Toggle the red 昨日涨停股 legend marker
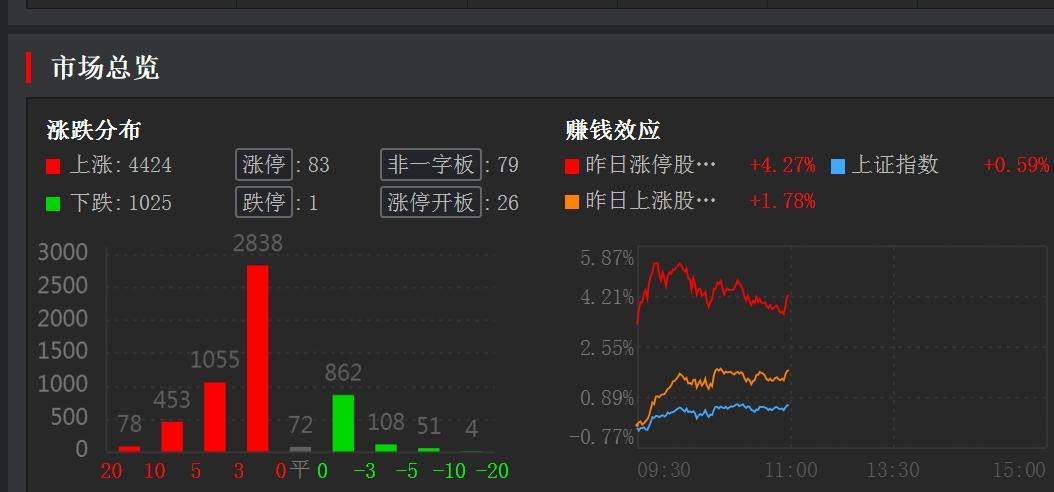This screenshot has width=1054, height=492. pos(572,166)
